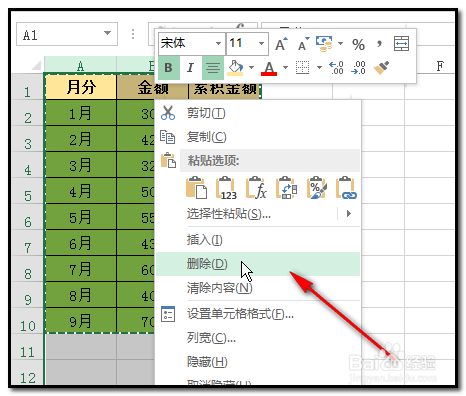Click the 9月 cell
The image size is (466, 396).
81,321
